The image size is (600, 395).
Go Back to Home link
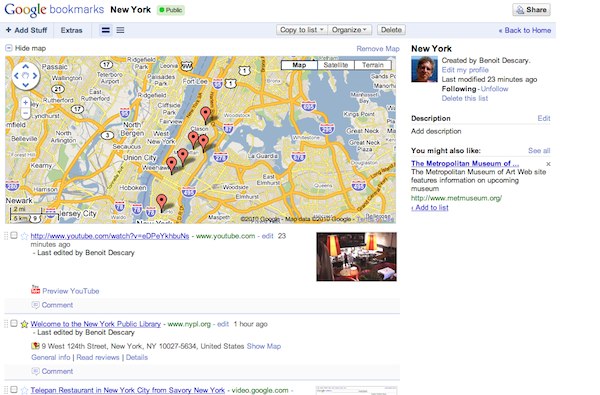click(525, 30)
